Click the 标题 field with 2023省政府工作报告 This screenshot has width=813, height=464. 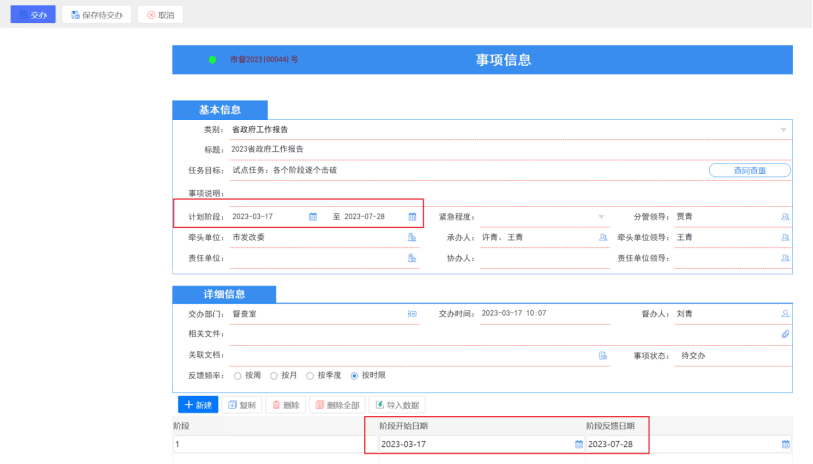[x=511, y=149]
